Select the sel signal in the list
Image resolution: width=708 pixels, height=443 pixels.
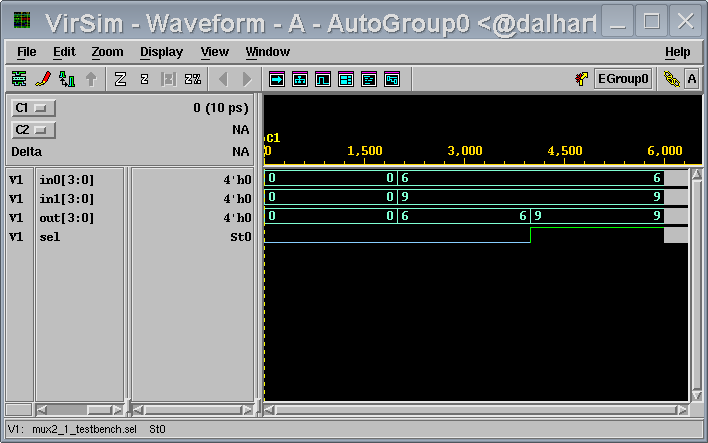(x=50, y=236)
